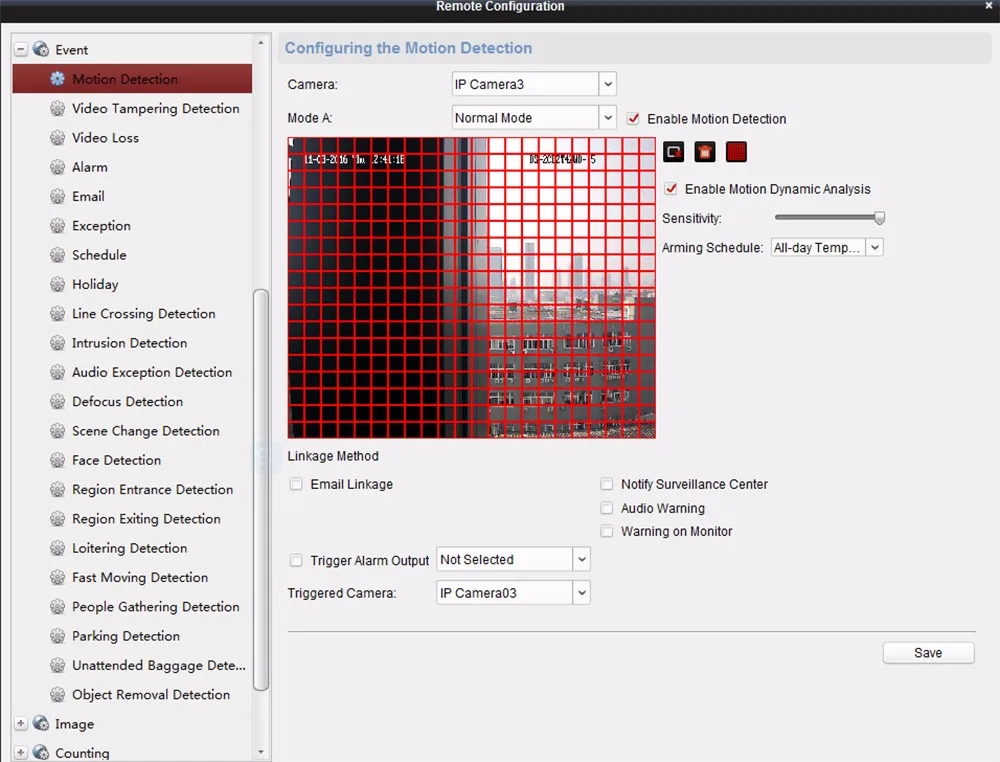Open Fast Moving Detection settings
1000x762 pixels.
(x=140, y=578)
